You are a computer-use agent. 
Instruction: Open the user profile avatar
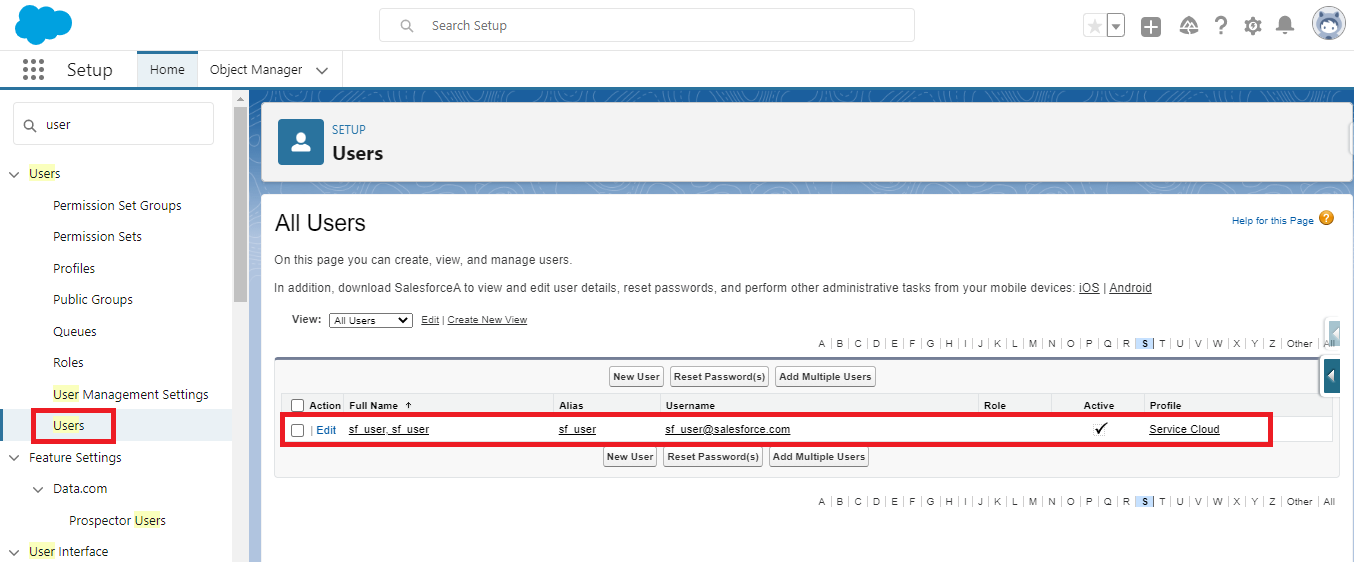click(x=1329, y=25)
